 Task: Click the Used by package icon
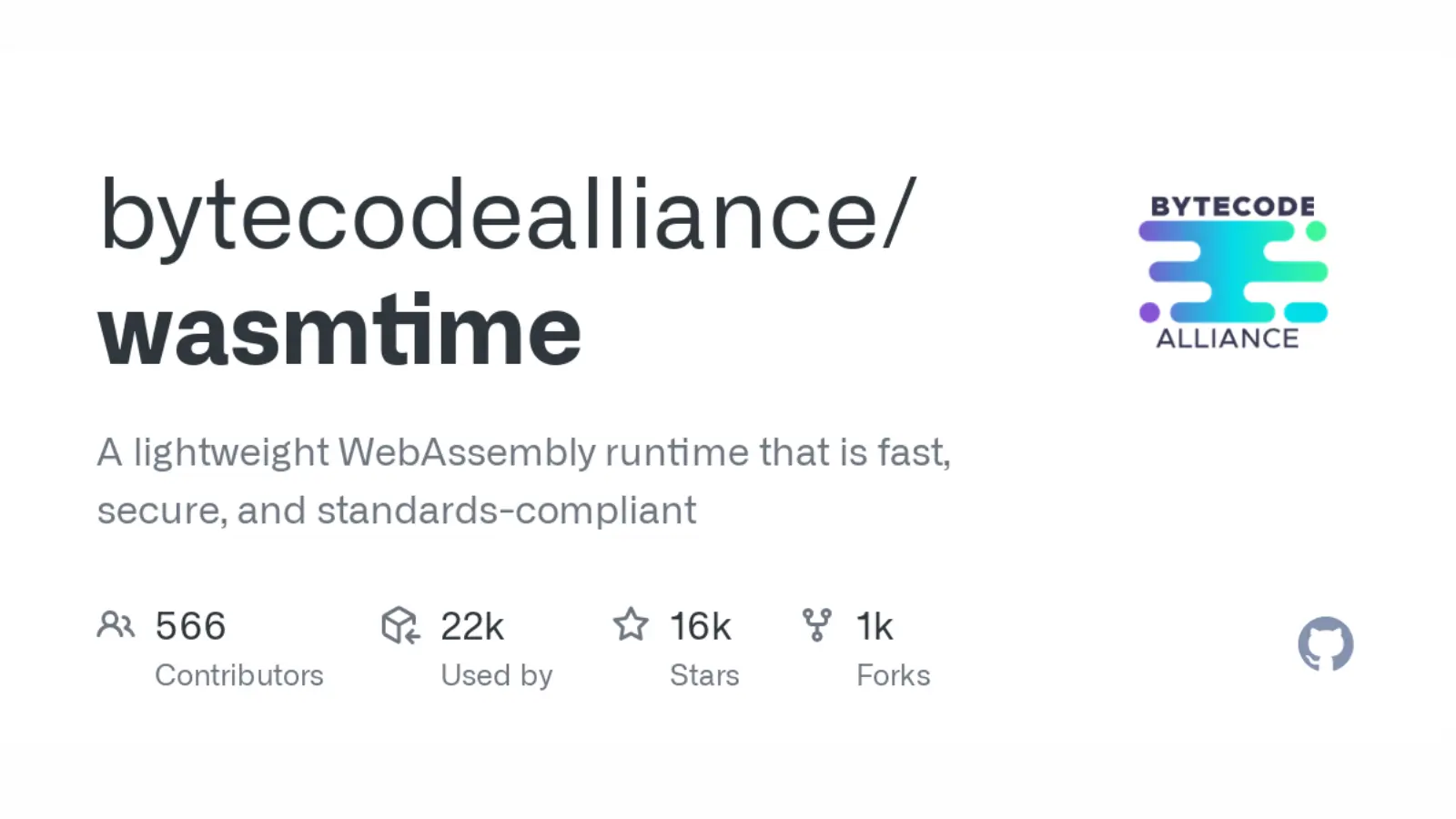click(x=400, y=625)
